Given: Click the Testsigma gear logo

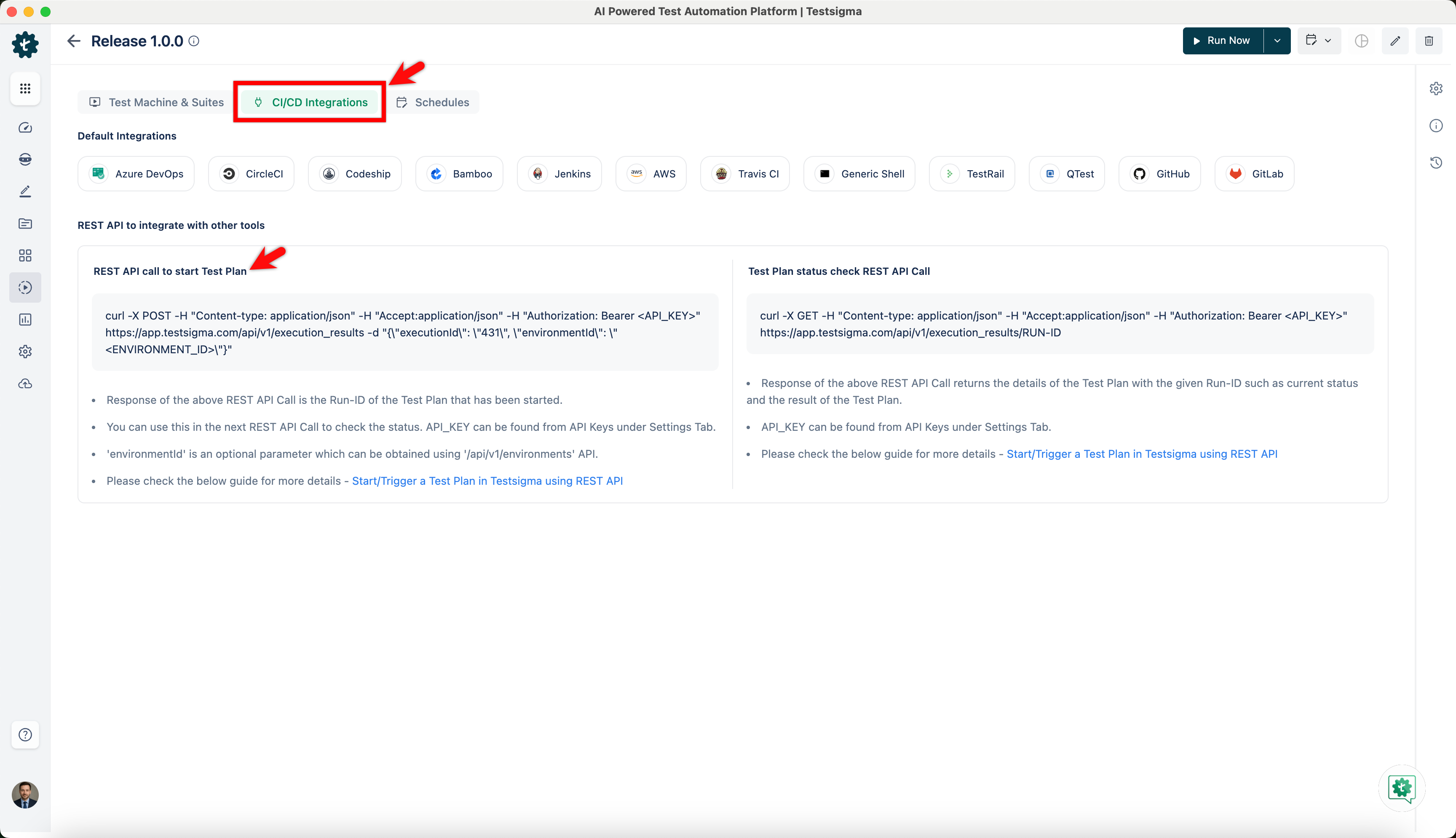Looking at the screenshot, I should [25, 44].
